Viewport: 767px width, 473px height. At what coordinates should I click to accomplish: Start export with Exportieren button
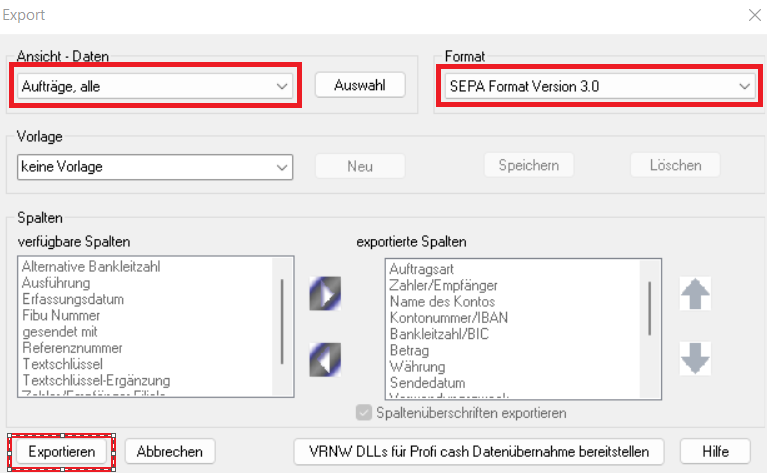[x=62, y=451]
